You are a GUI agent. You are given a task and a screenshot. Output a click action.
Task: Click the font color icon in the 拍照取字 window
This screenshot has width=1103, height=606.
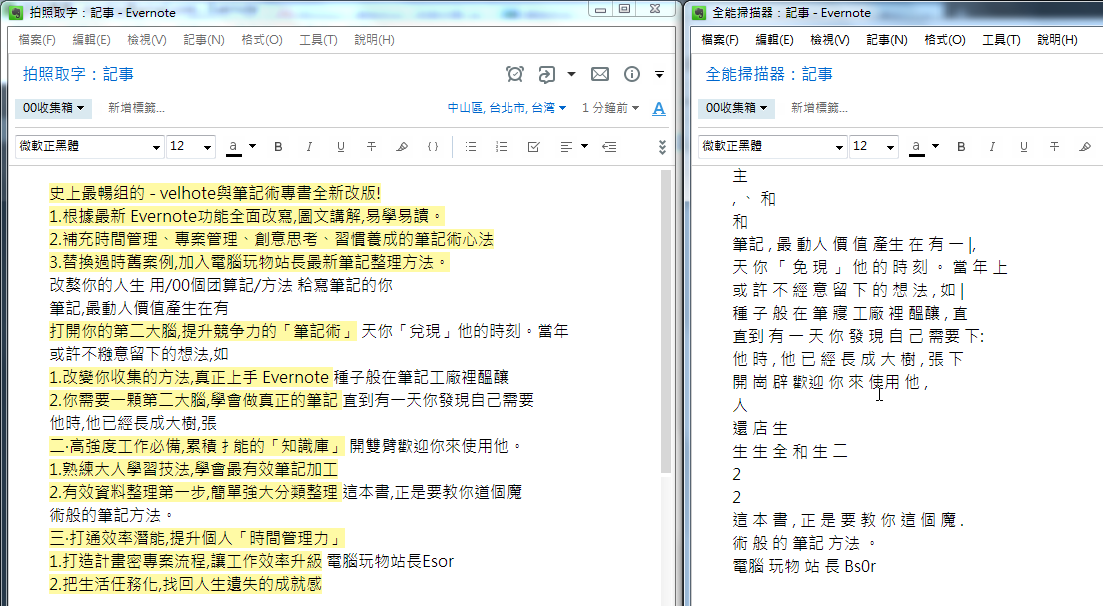(234, 146)
